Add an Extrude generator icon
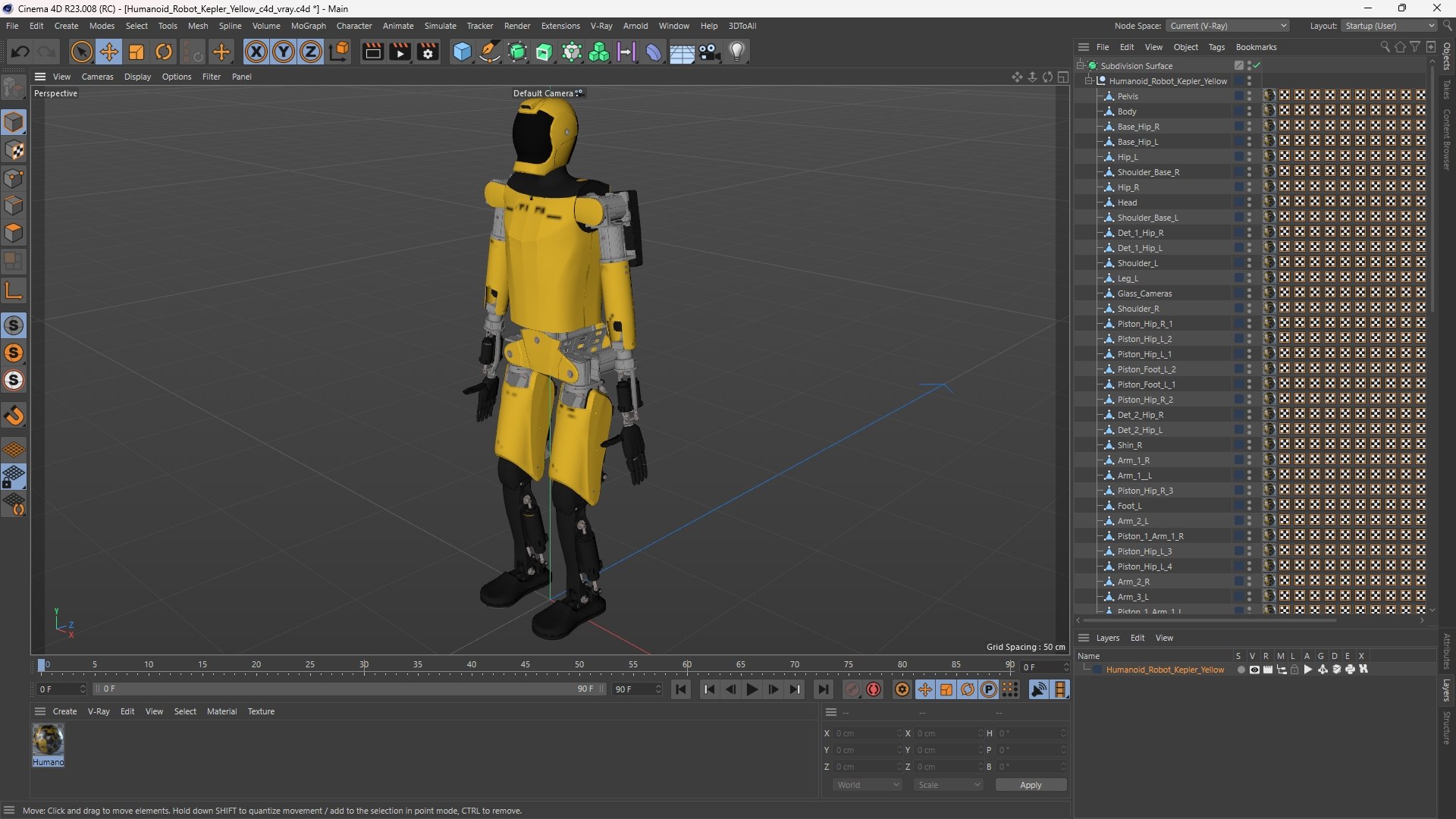The width and height of the screenshot is (1456, 819). point(544,52)
